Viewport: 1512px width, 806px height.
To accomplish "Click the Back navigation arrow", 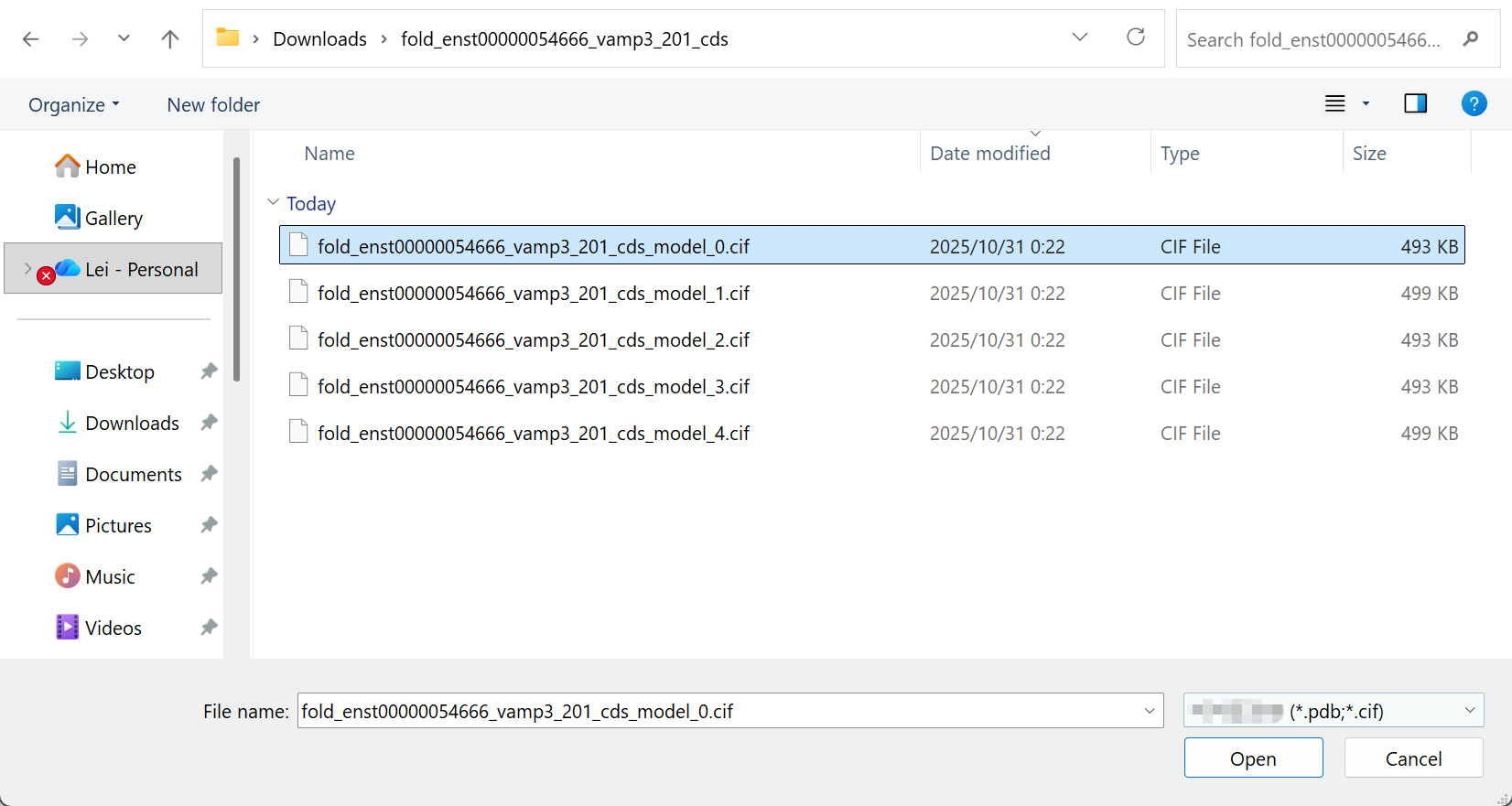I will coord(30,38).
